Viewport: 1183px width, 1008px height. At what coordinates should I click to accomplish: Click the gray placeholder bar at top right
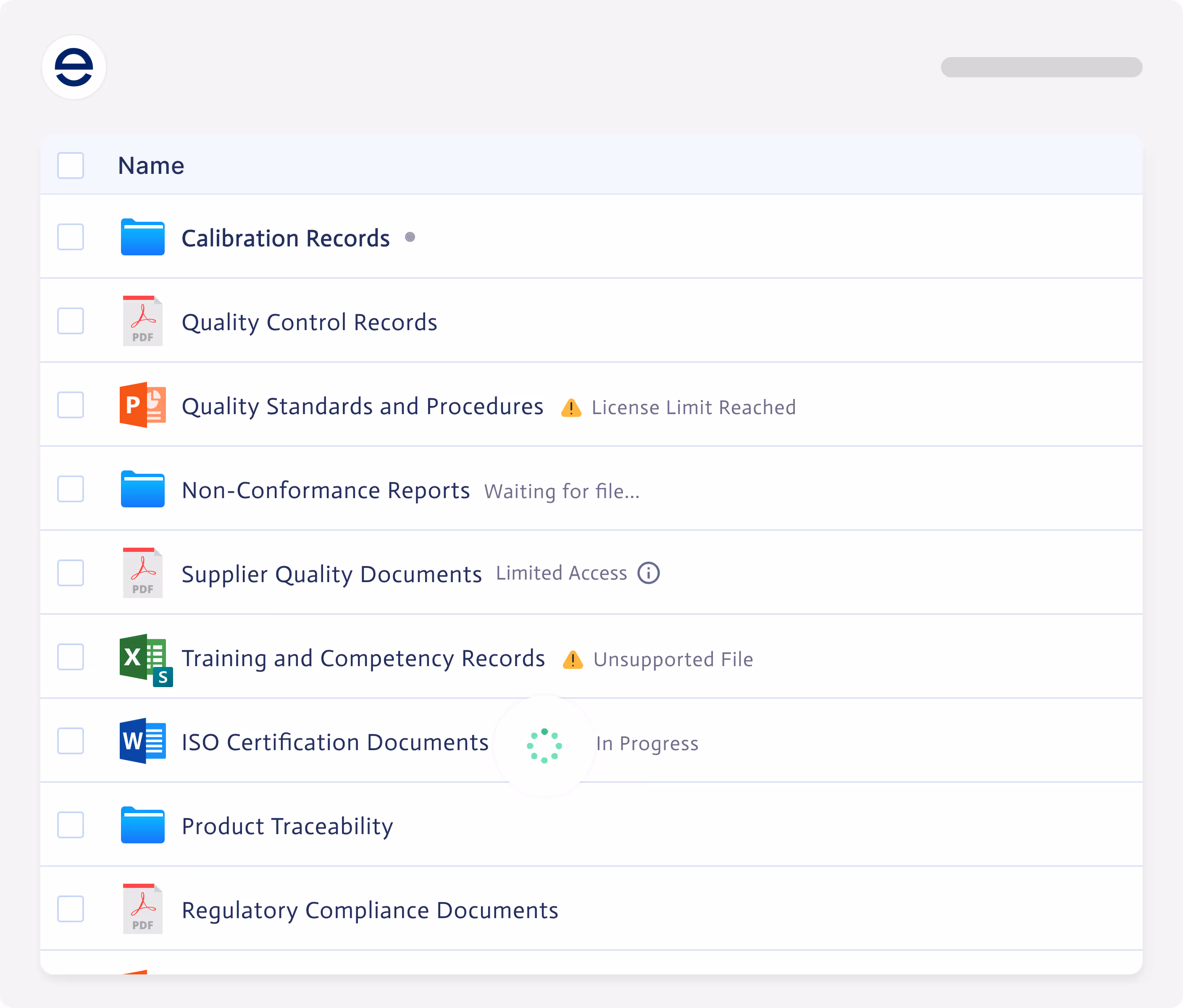click(x=1041, y=67)
